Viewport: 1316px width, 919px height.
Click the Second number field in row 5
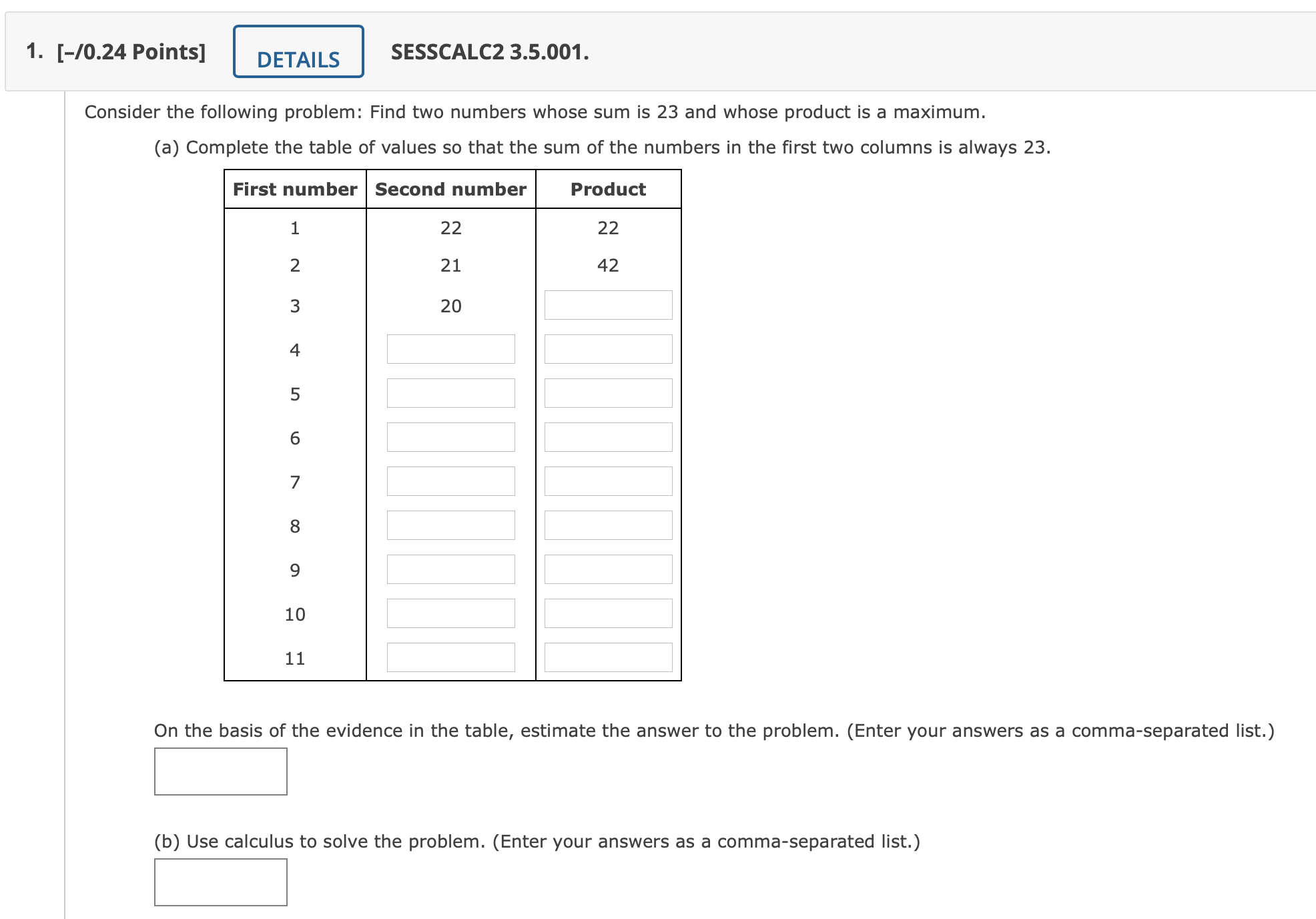(x=451, y=393)
